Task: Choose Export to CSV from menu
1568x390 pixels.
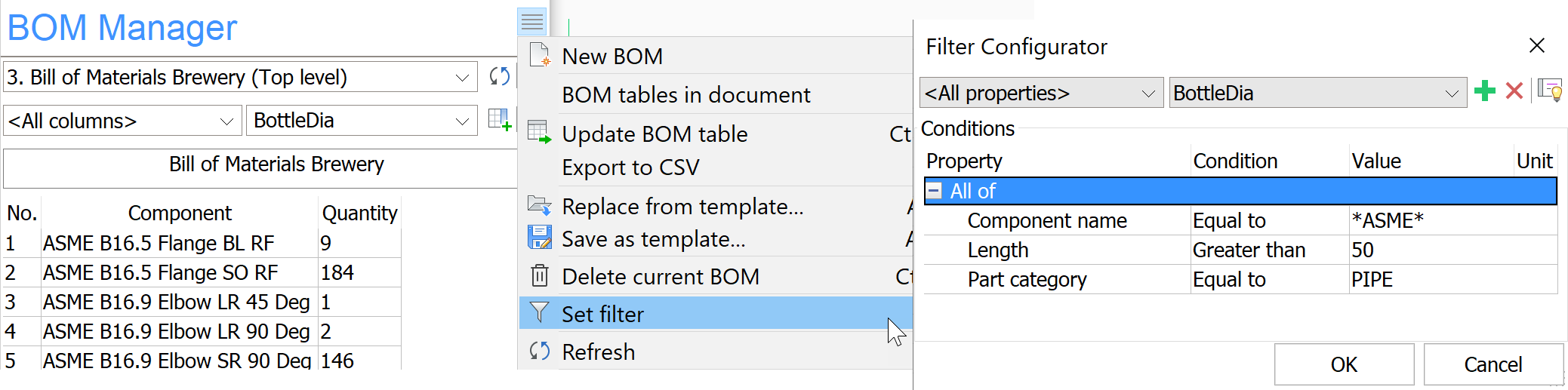Action: coord(630,167)
